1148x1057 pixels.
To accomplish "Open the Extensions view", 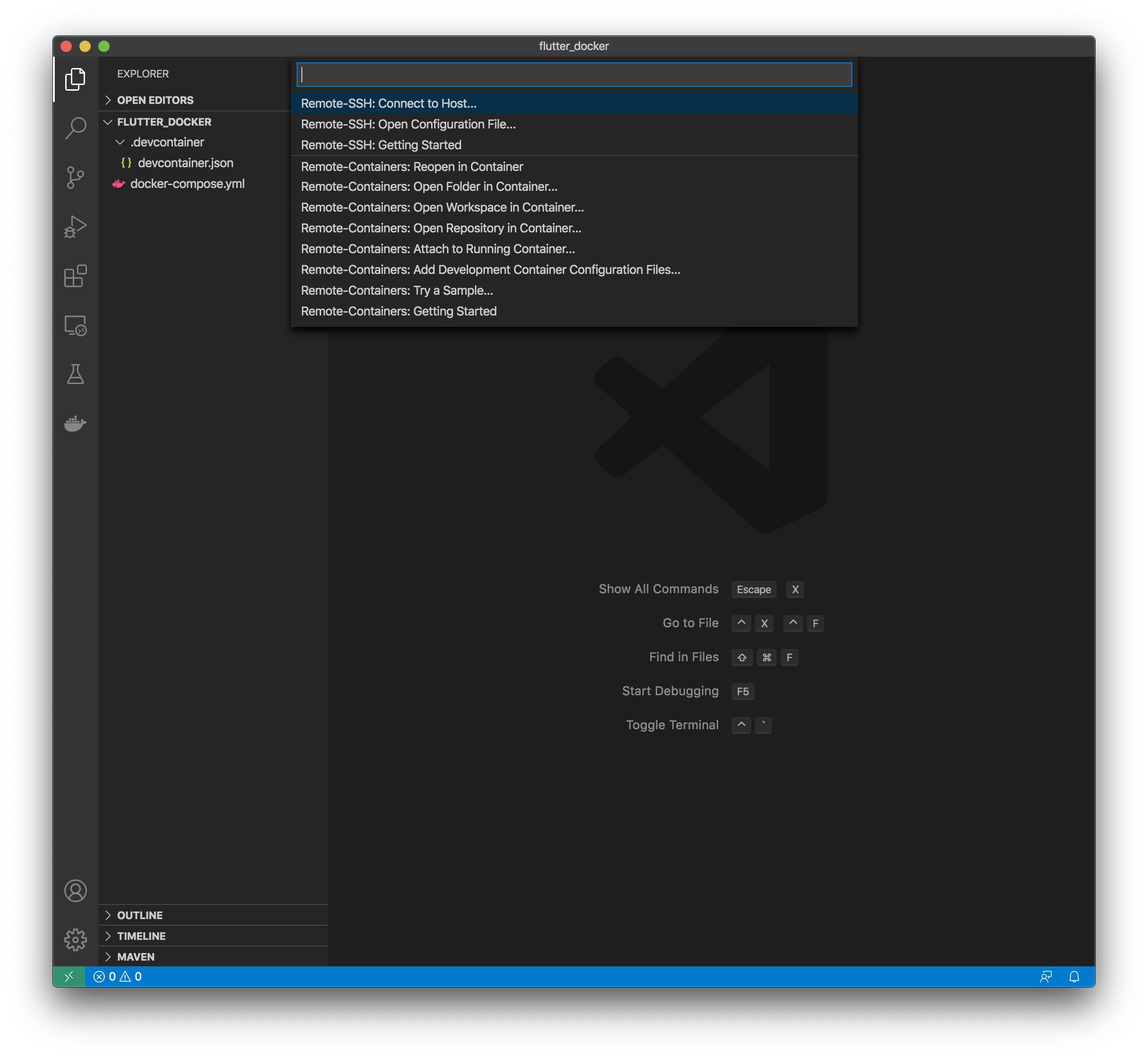I will click(75, 277).
